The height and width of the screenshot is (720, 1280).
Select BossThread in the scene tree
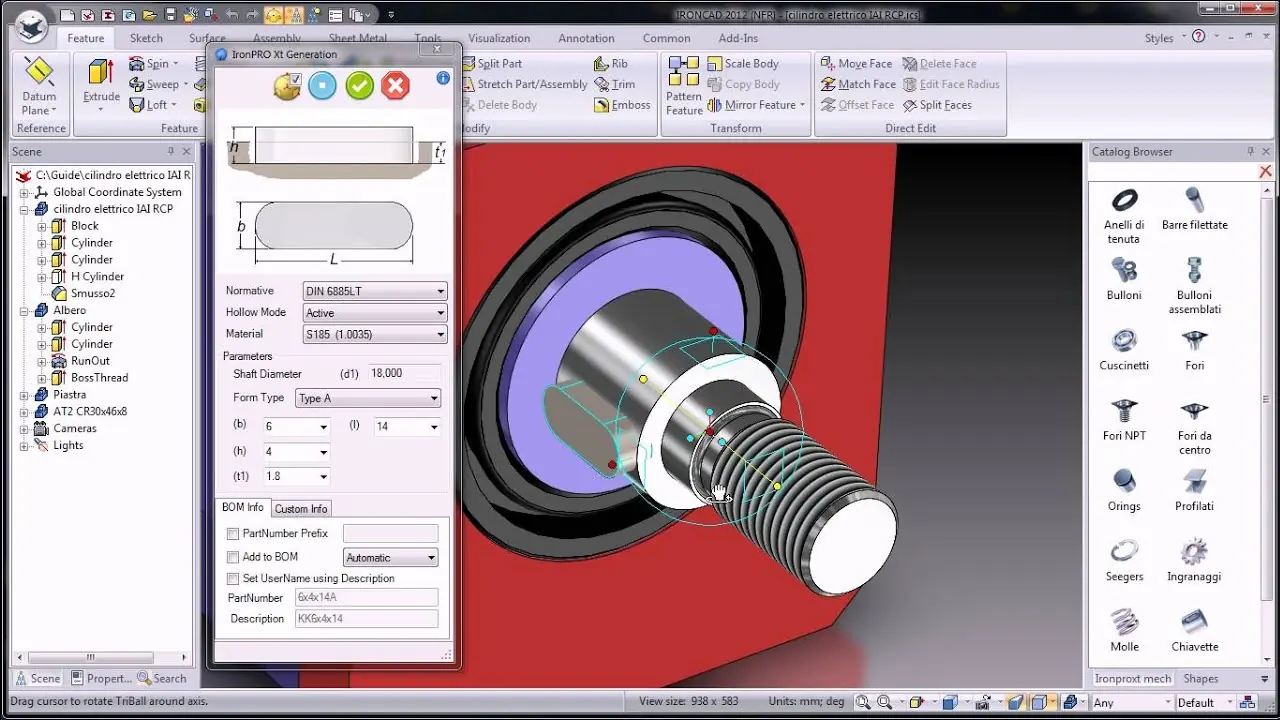click(99, 378)
